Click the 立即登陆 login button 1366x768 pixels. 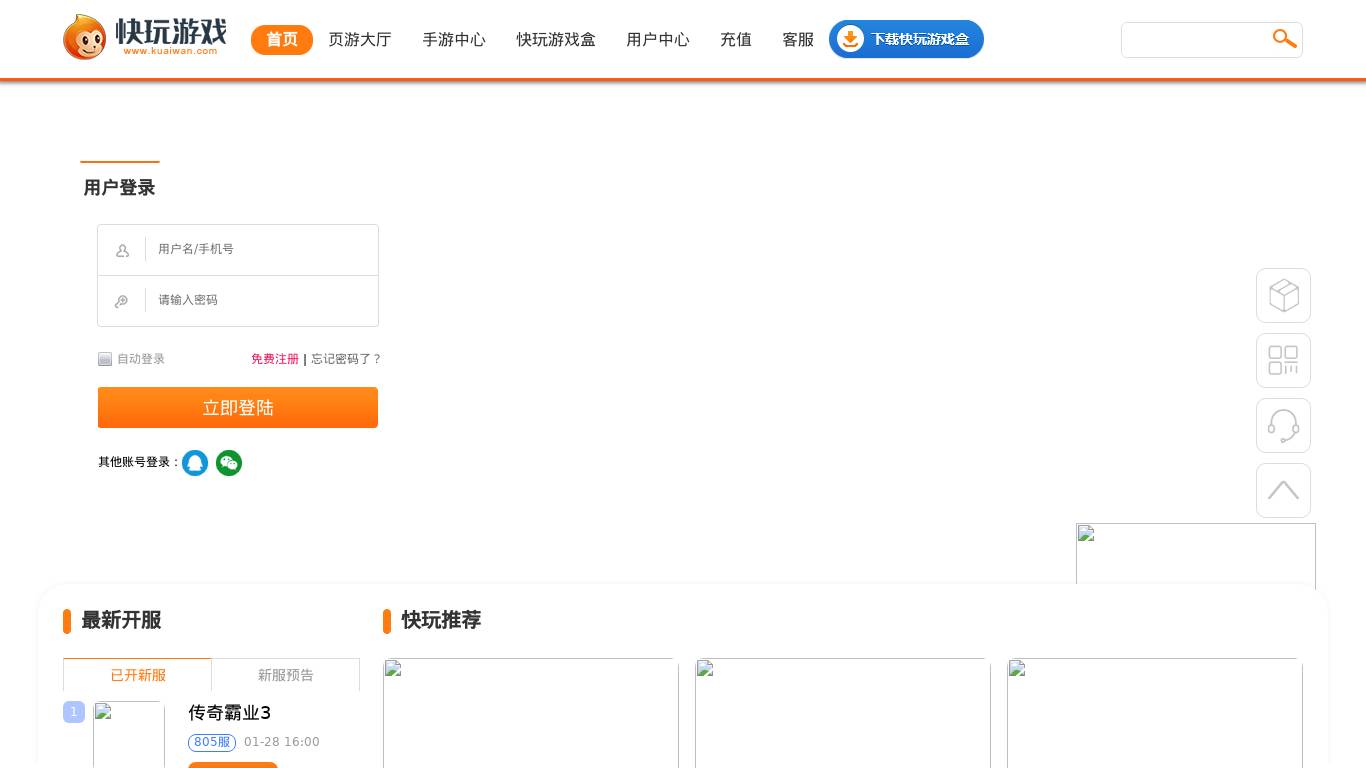pyautogui.click(x=238, y=407)
